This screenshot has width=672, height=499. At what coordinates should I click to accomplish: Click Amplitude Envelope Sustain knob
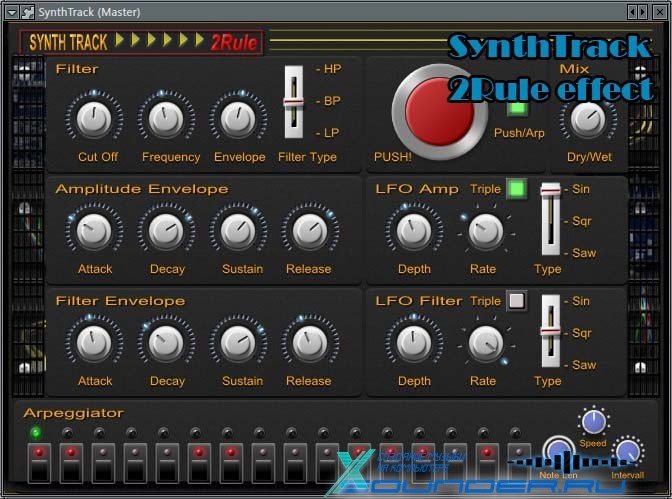click(x=238, y=231)
